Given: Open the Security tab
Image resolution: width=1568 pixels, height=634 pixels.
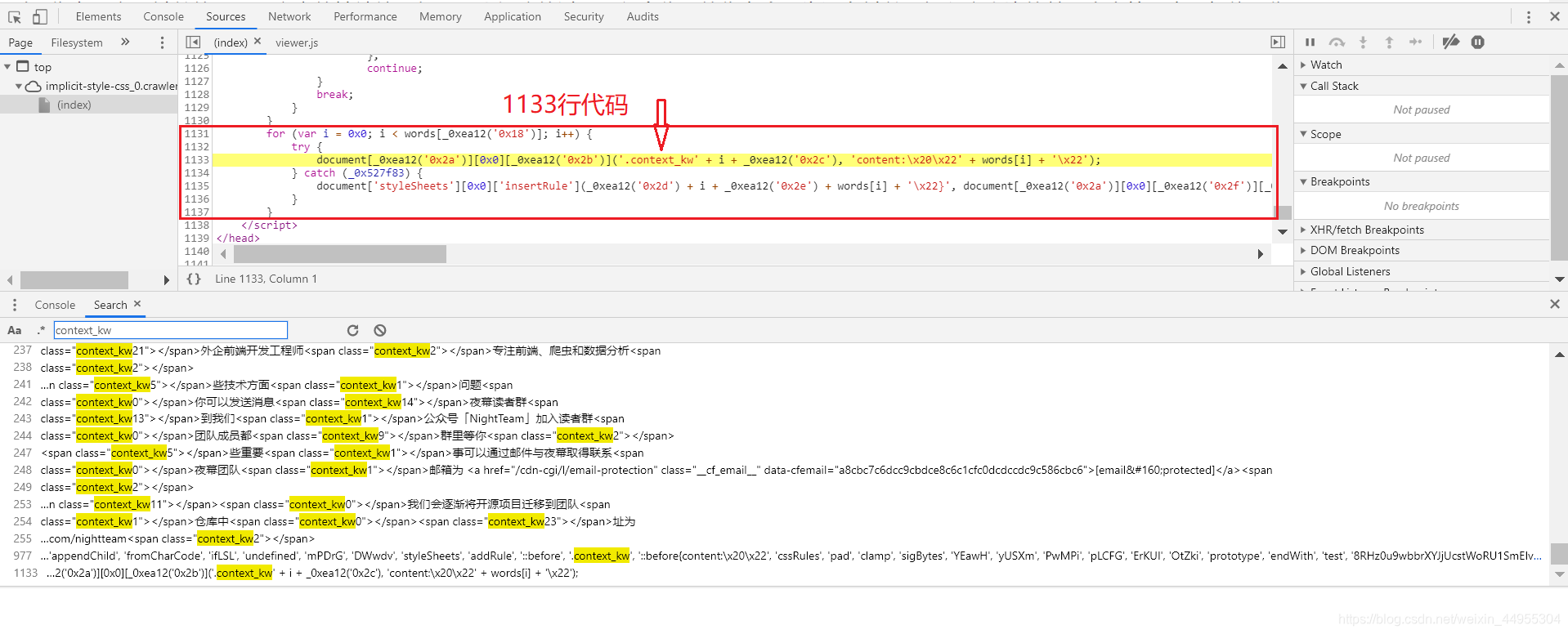Looking at the screenshot, I should click(584, 16).
